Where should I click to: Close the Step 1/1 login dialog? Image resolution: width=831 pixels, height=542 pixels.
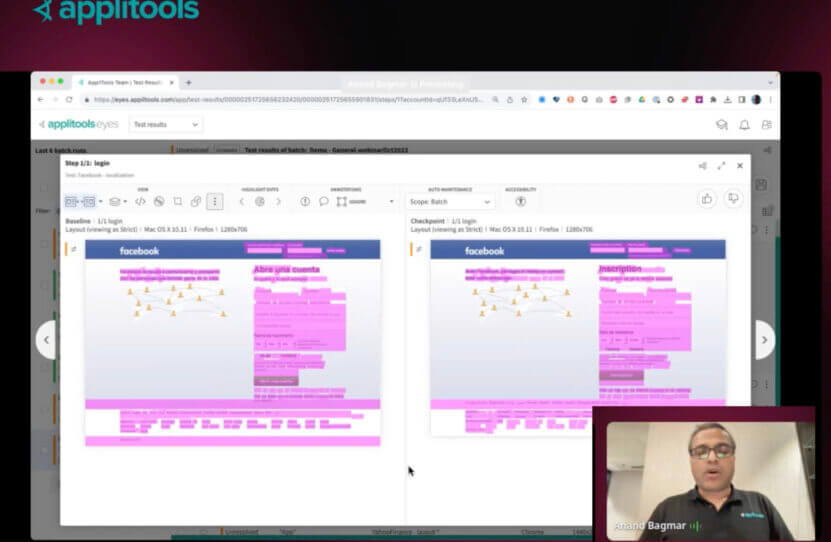740,166
